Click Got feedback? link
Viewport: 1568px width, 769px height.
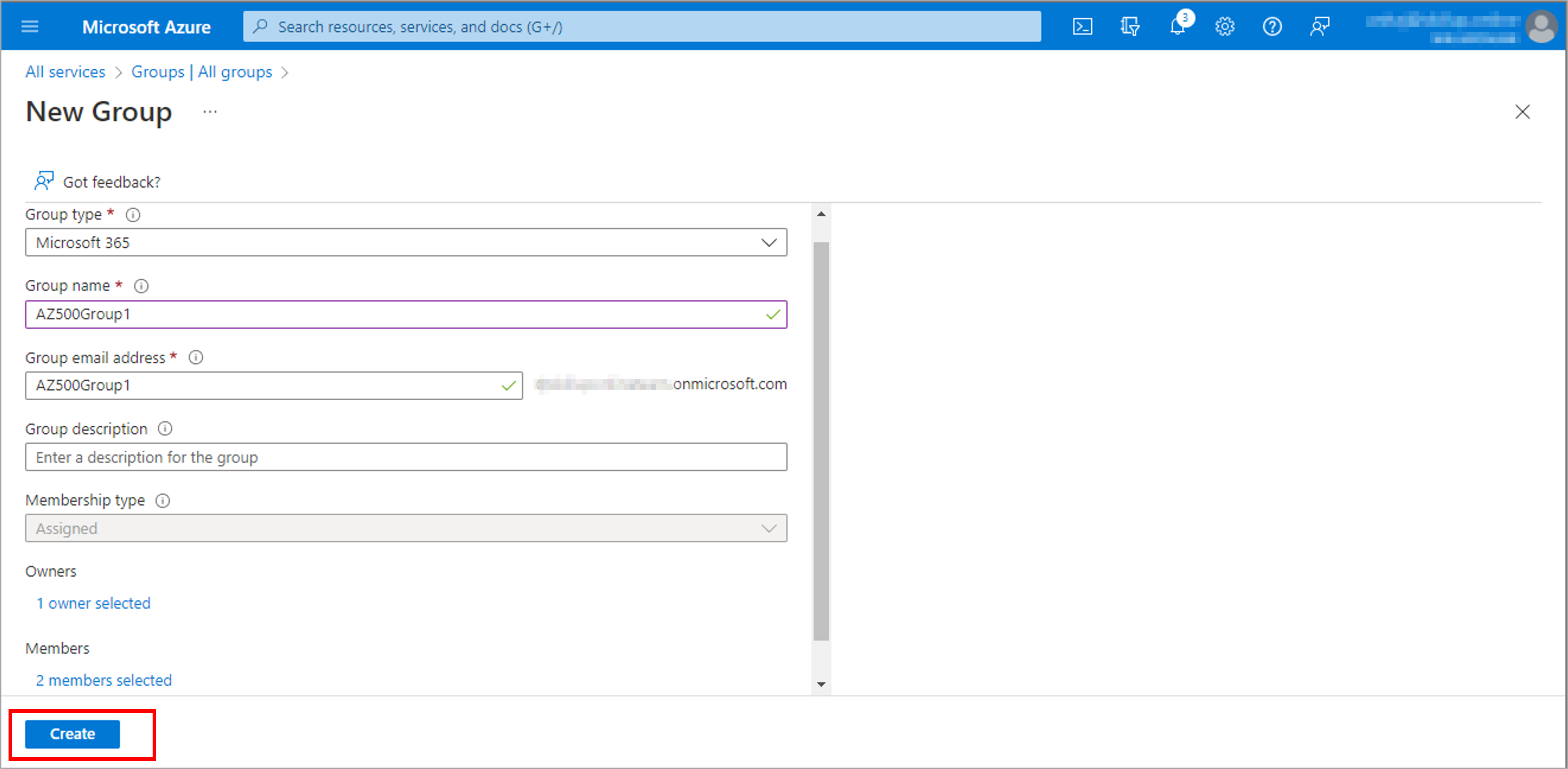tap(112, 182)
